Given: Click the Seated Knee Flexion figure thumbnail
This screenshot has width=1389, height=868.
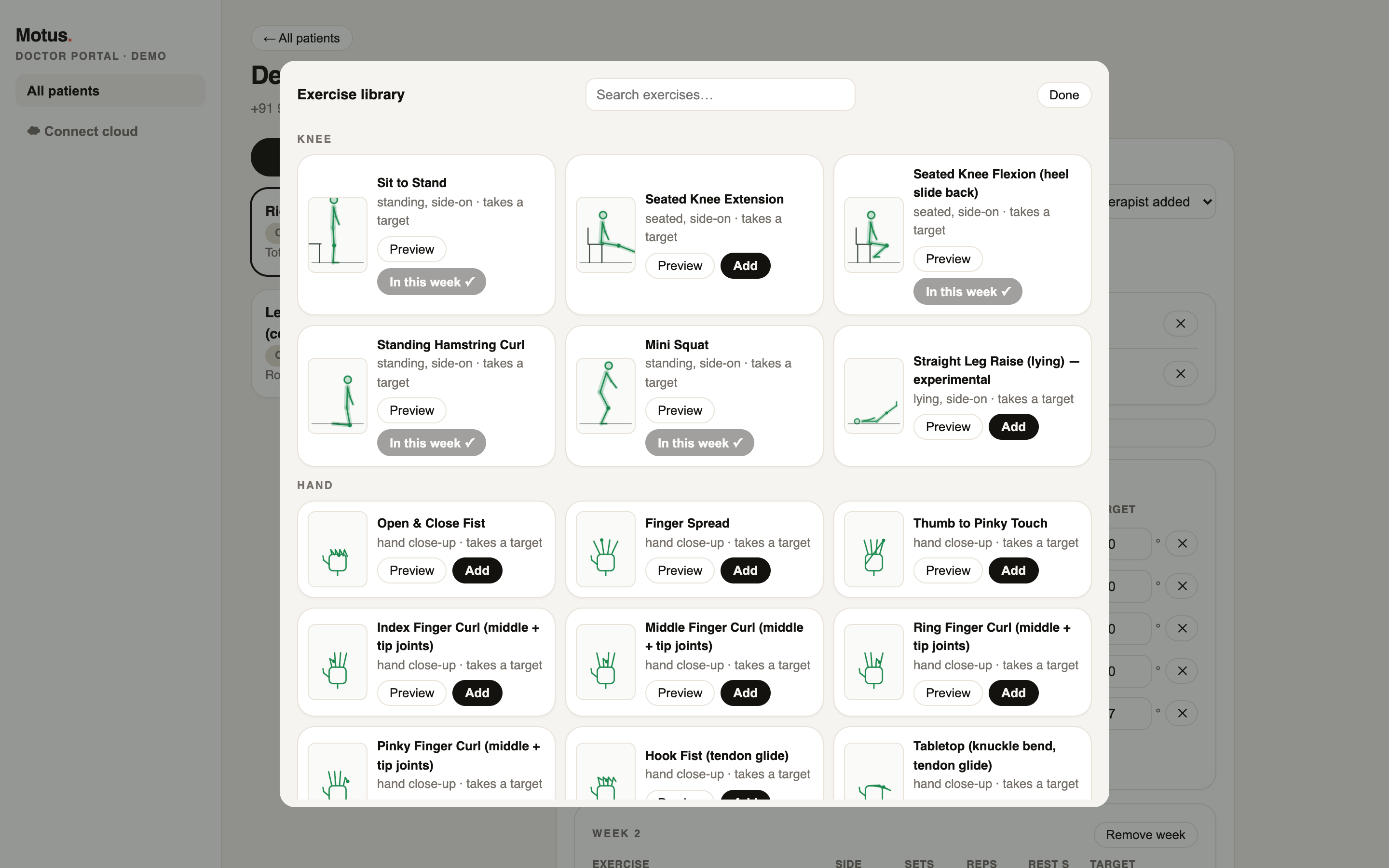Looking at the screenshot, I should pyautogui.click(x=873, y=235).
